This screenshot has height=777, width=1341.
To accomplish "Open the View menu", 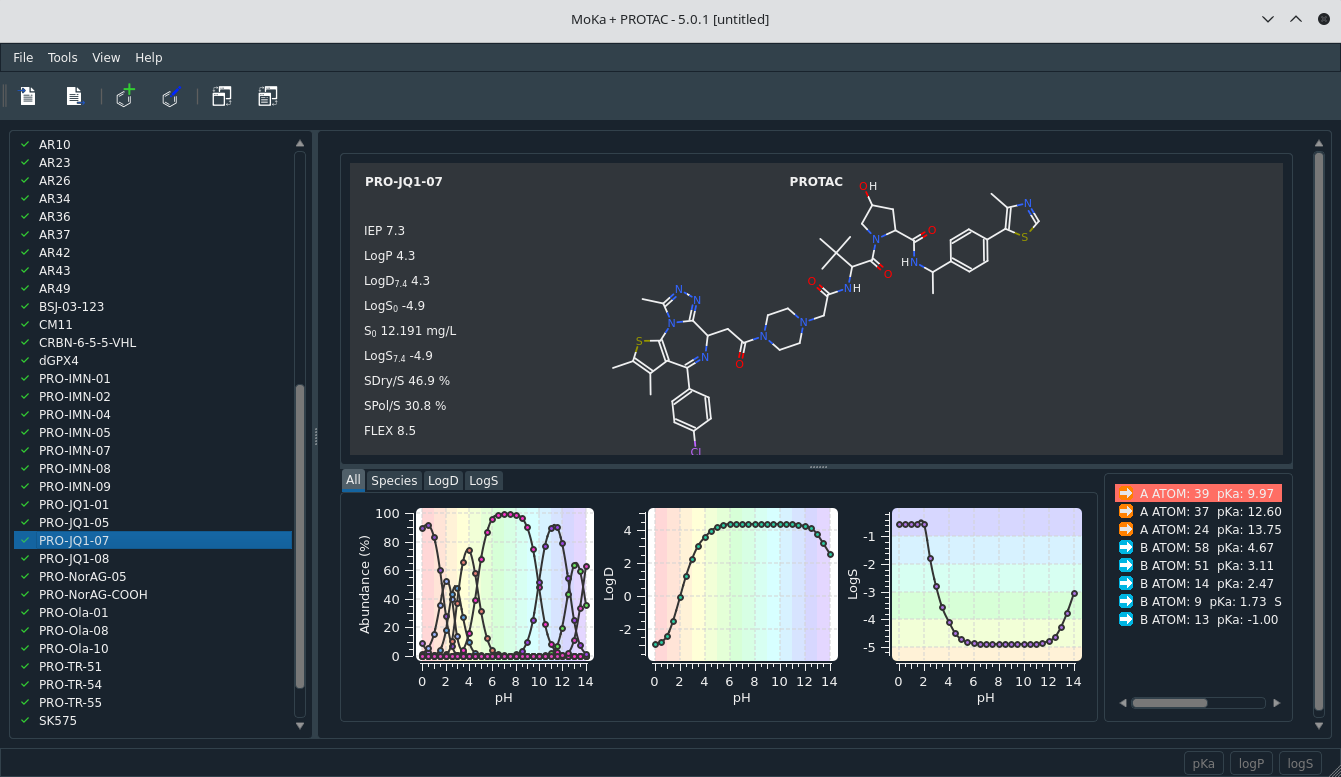I will (x=106, y=57).
